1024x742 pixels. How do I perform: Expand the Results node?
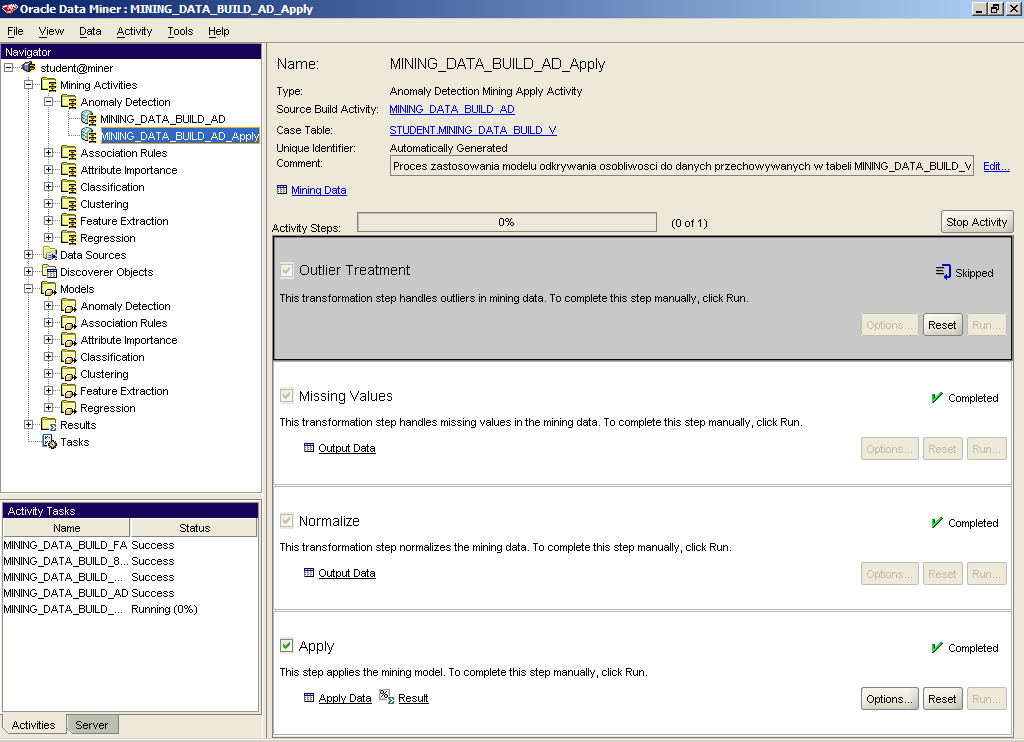[29, 424]
